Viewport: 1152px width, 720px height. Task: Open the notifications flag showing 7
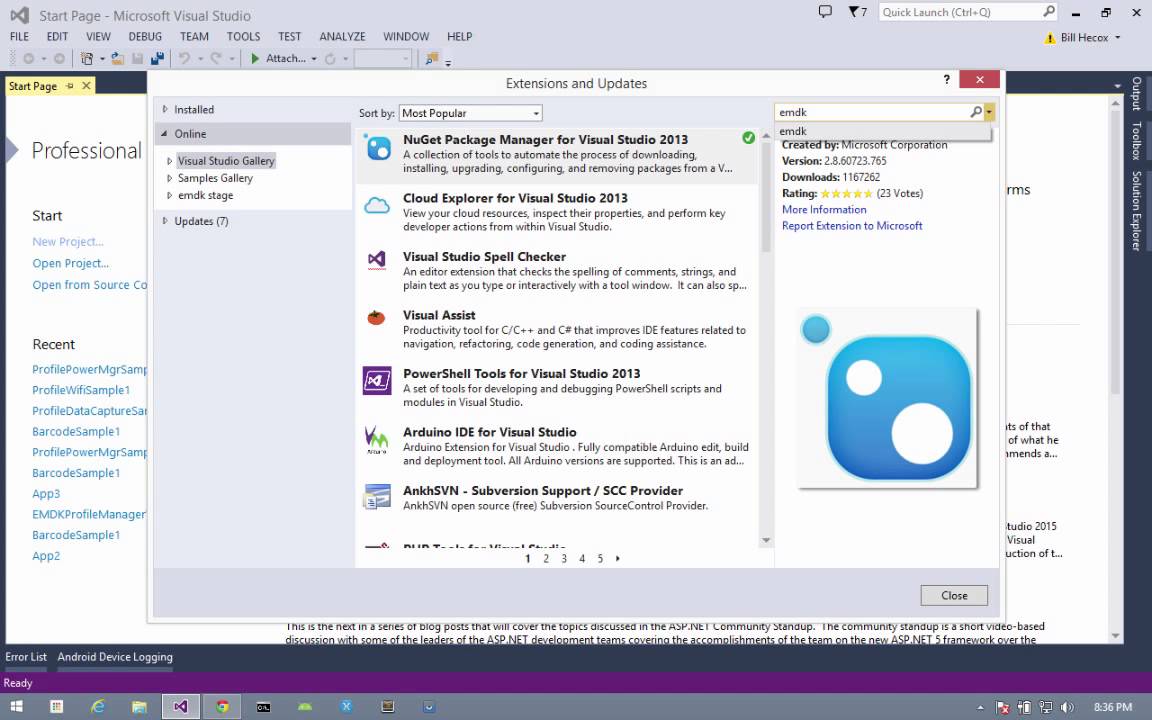coord(857,12)
